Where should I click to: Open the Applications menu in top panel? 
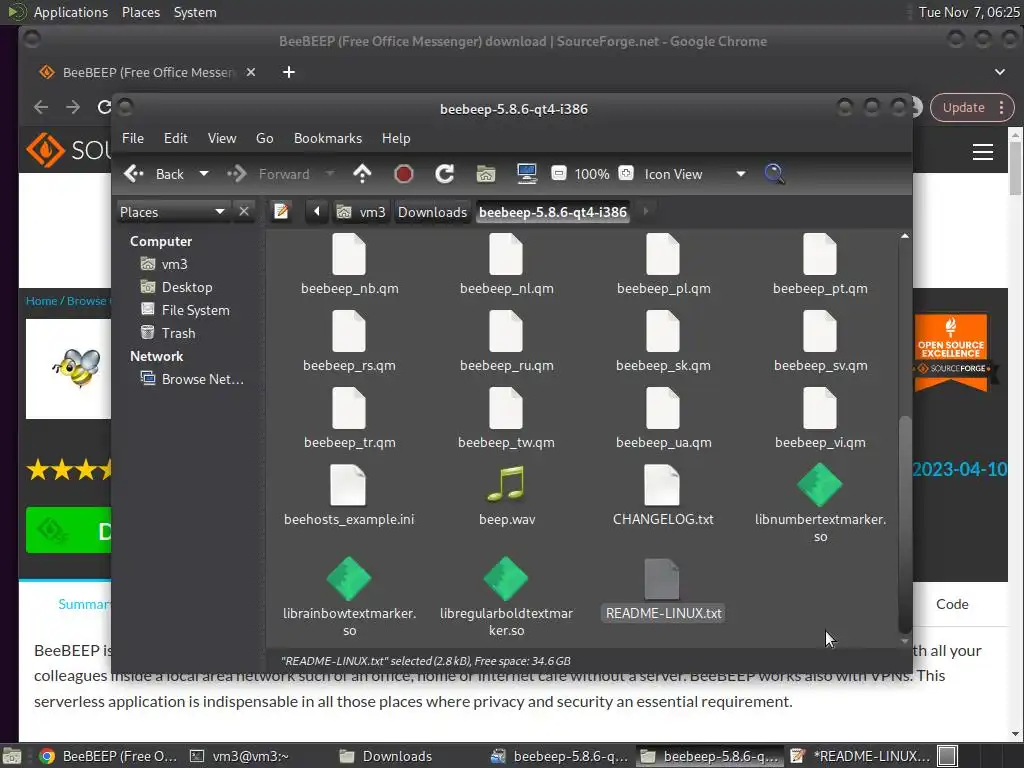pos(71,12)
